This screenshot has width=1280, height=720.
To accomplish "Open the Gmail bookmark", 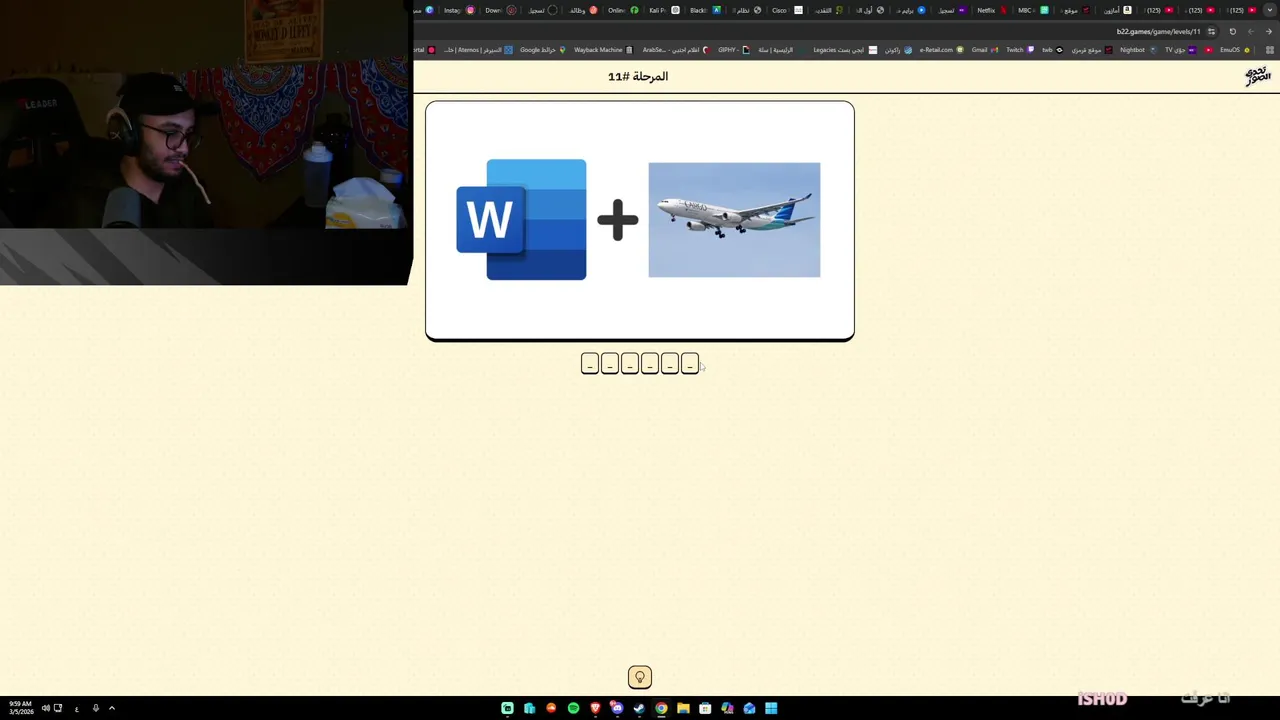I will (985, 50).
